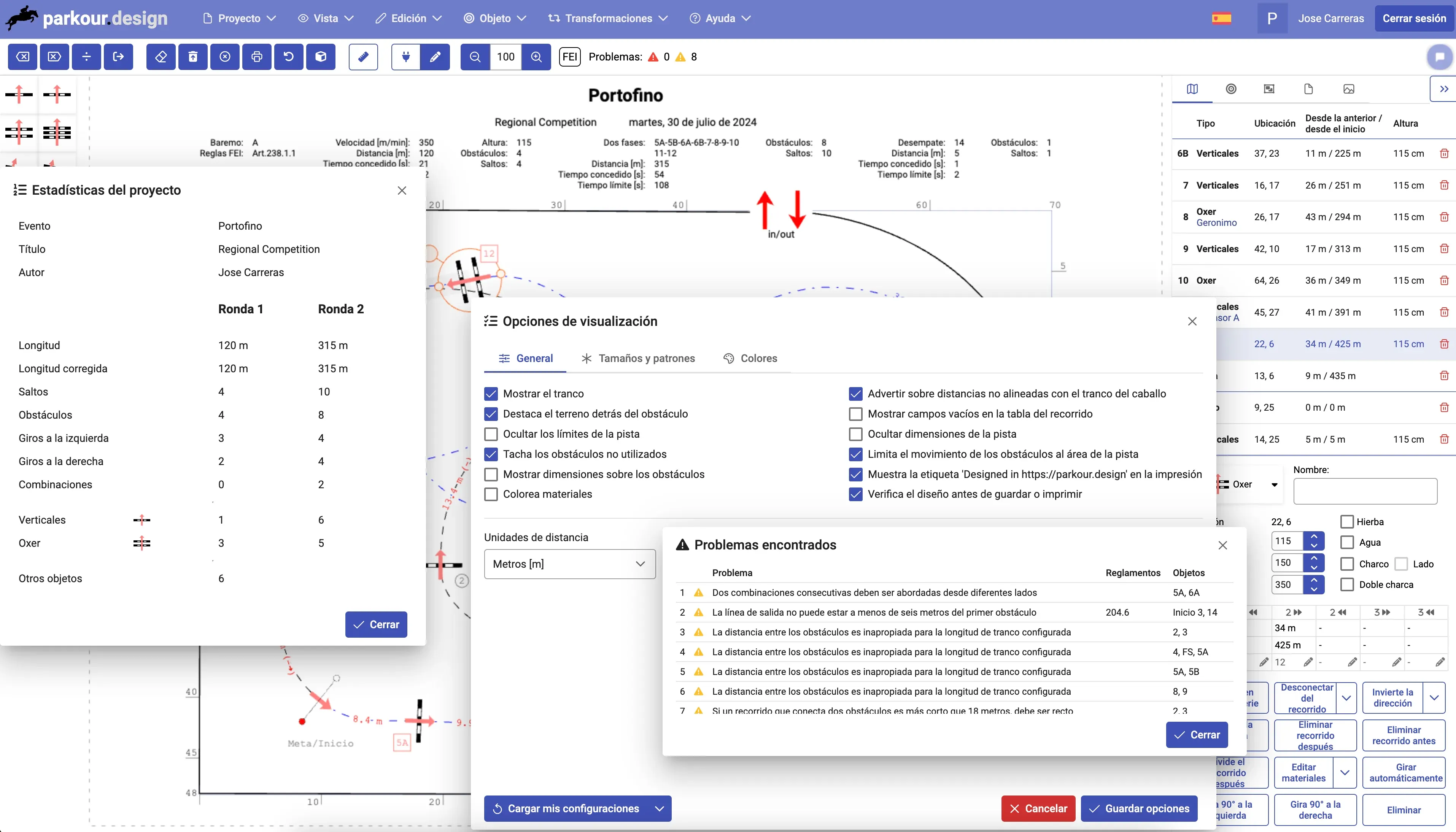Click the Nombre text field
Screen dimensions: 1456x832
(1365, 491)
